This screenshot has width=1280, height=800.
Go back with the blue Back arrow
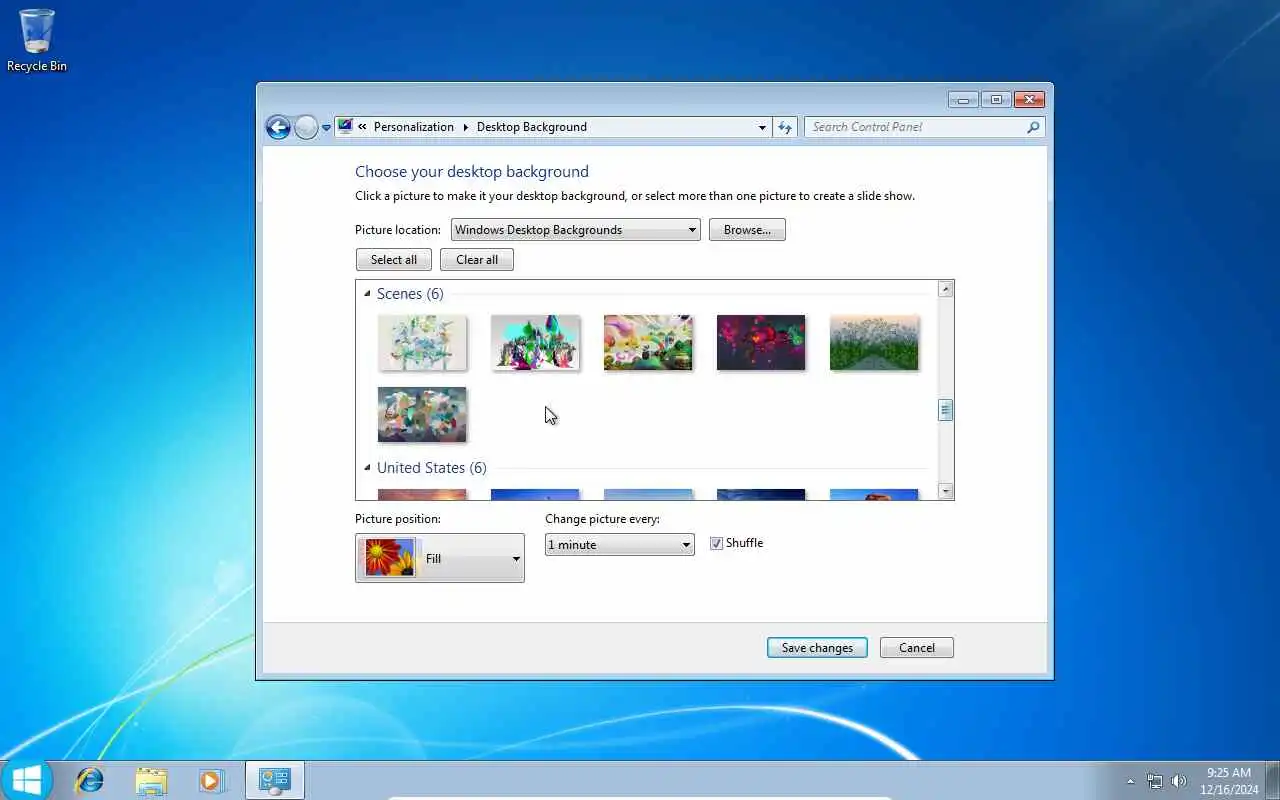click(278, 127)
